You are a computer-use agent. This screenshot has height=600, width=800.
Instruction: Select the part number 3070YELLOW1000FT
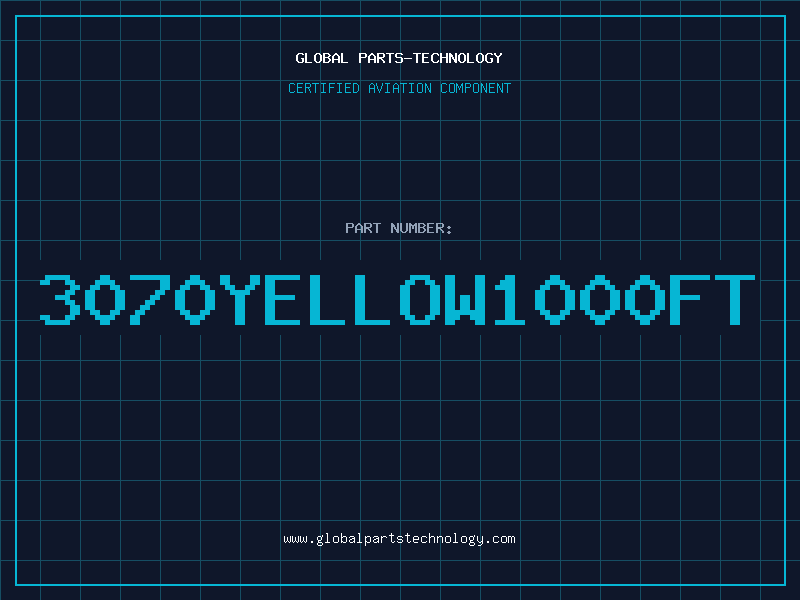pos(397,300)
